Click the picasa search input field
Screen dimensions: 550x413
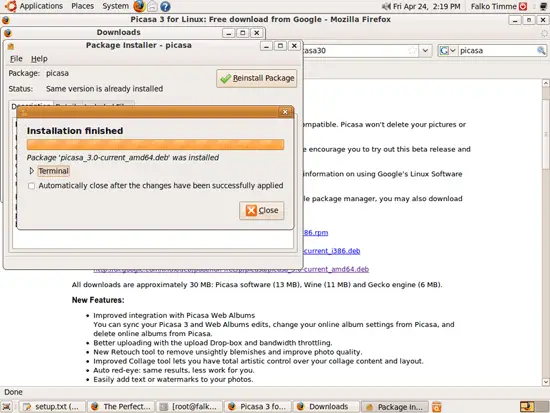tap(497, 51)
